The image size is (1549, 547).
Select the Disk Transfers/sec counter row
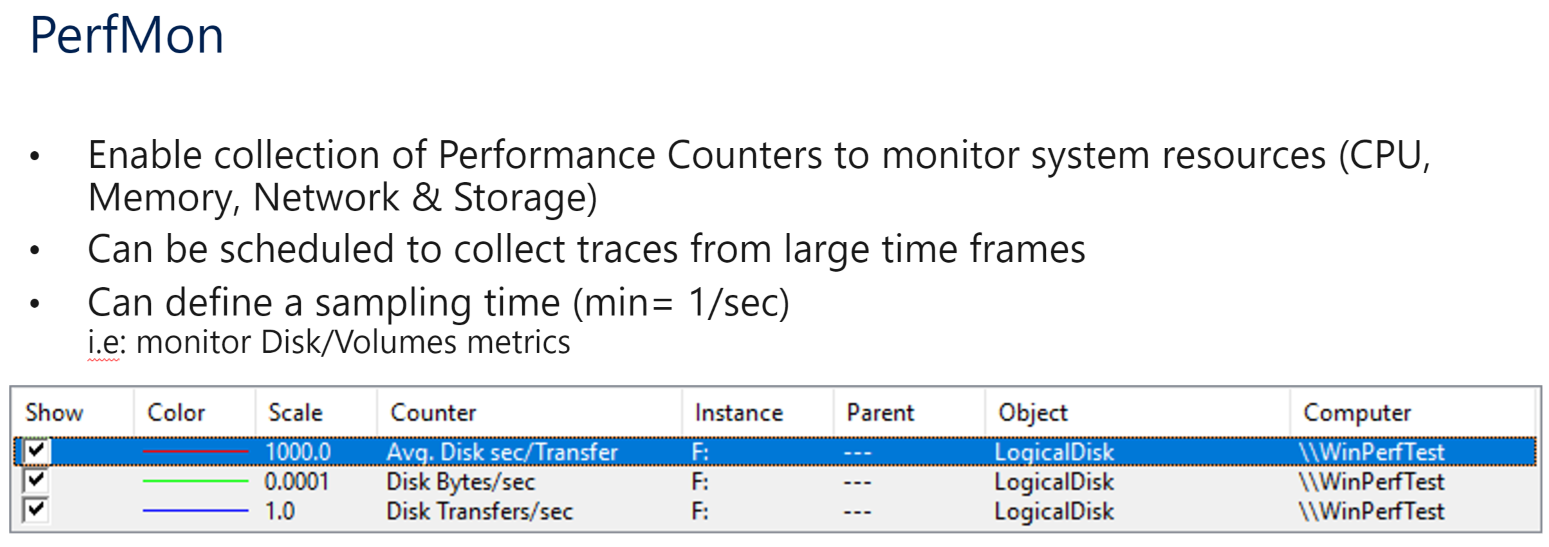775,512
